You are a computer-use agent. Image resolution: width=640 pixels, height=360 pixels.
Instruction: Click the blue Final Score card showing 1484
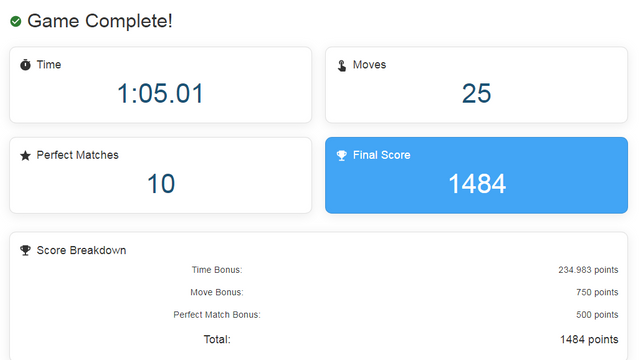[x=476, y=175]
